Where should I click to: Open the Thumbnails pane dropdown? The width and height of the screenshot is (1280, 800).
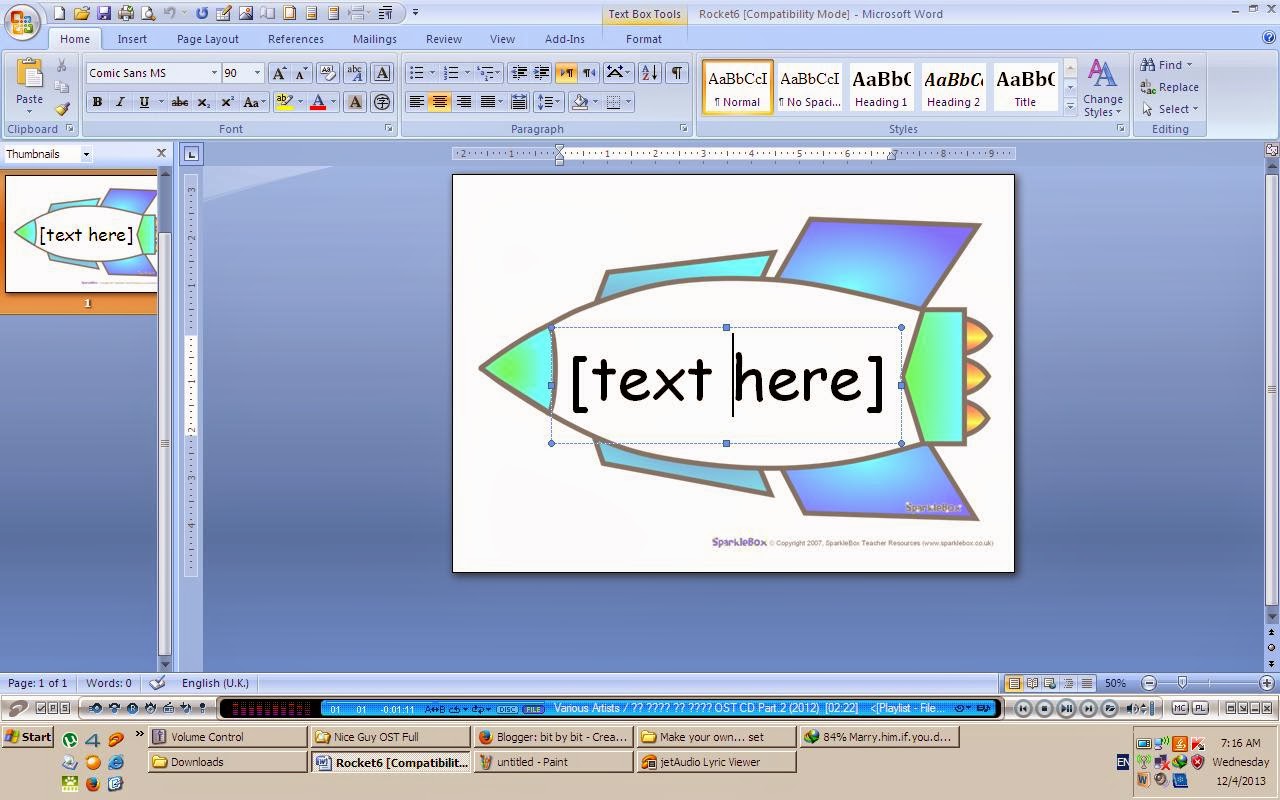pos(86,154)
